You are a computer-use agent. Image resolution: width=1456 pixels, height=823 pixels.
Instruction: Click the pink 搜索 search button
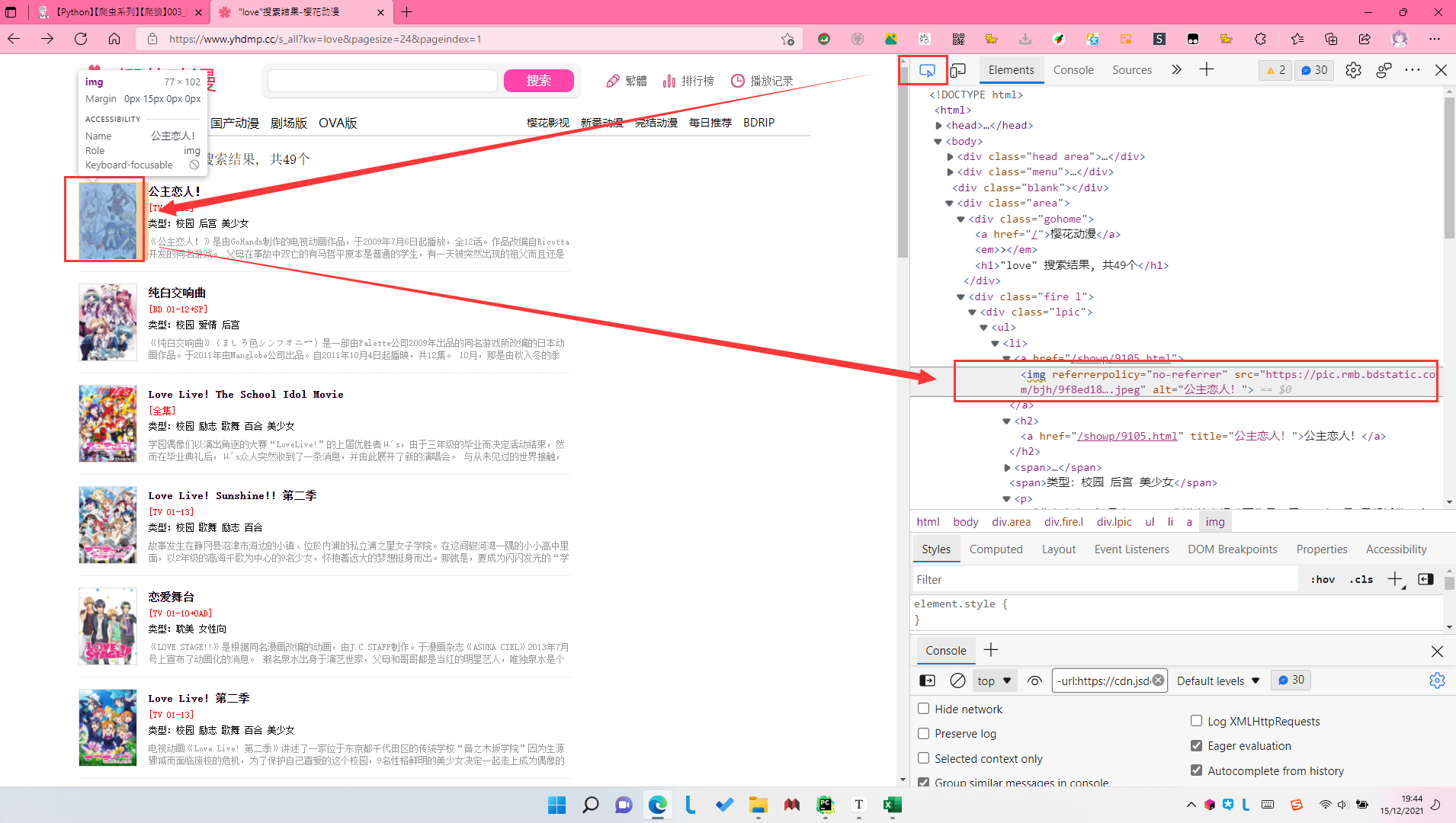[x=539, y=81]
